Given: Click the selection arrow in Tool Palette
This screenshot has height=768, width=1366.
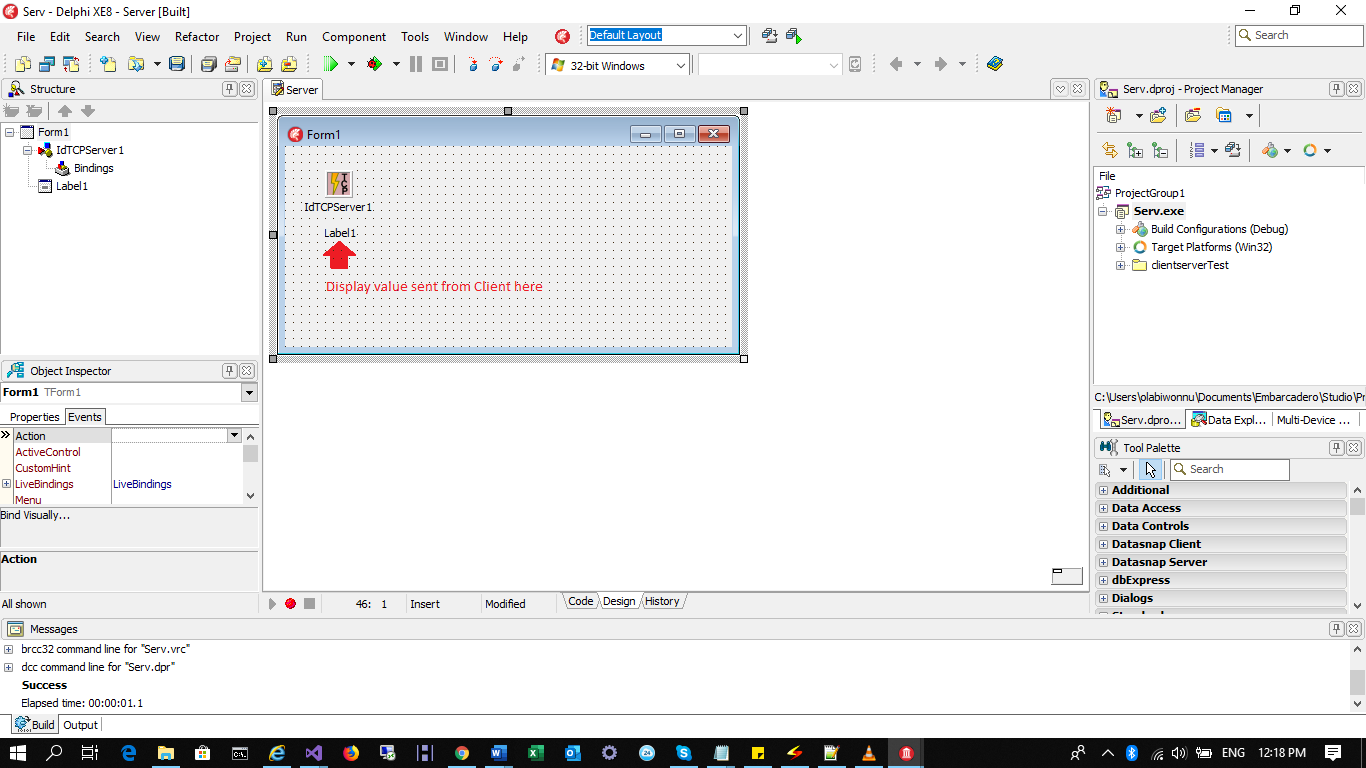Looking at the screenshot, I should click(1150, 469).
